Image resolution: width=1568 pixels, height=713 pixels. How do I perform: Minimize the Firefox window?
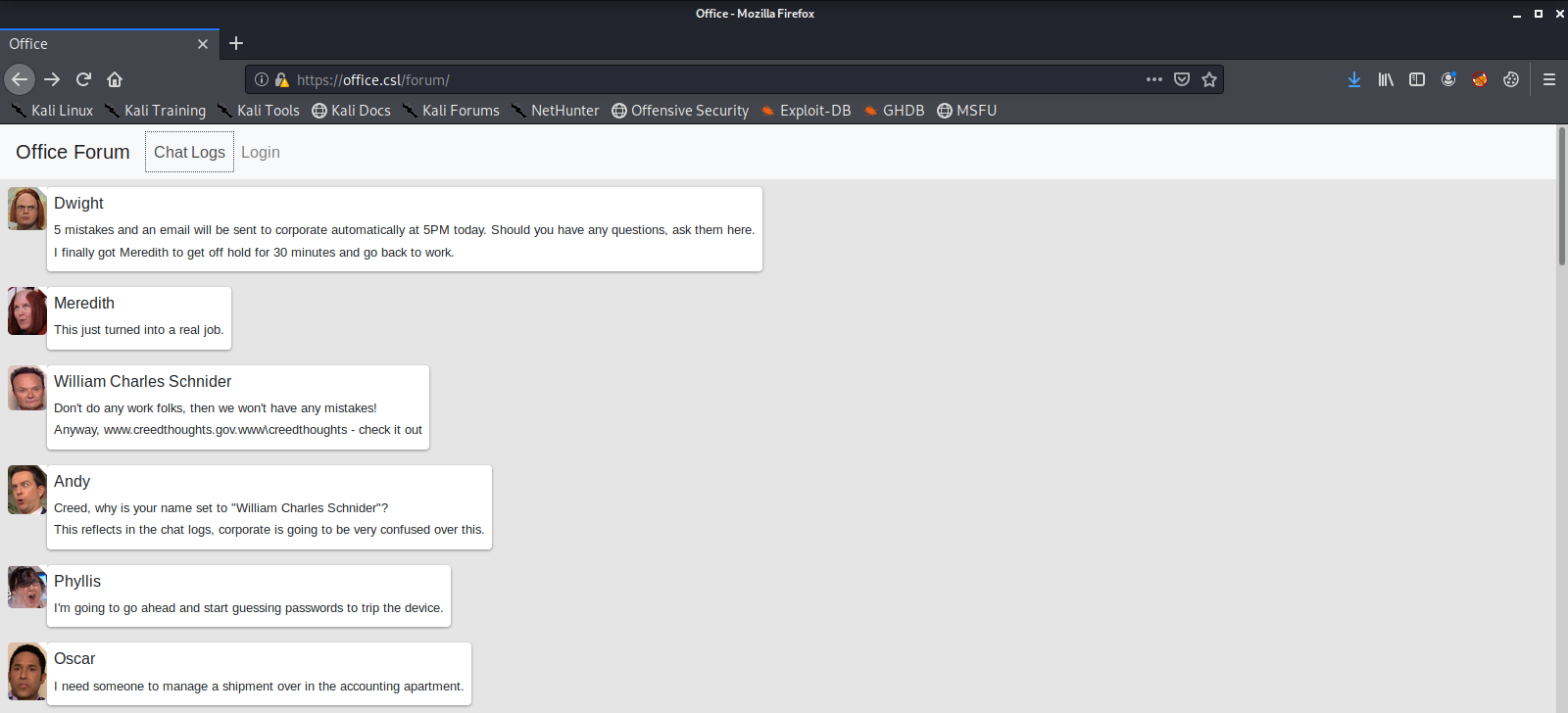(1517, 14)
